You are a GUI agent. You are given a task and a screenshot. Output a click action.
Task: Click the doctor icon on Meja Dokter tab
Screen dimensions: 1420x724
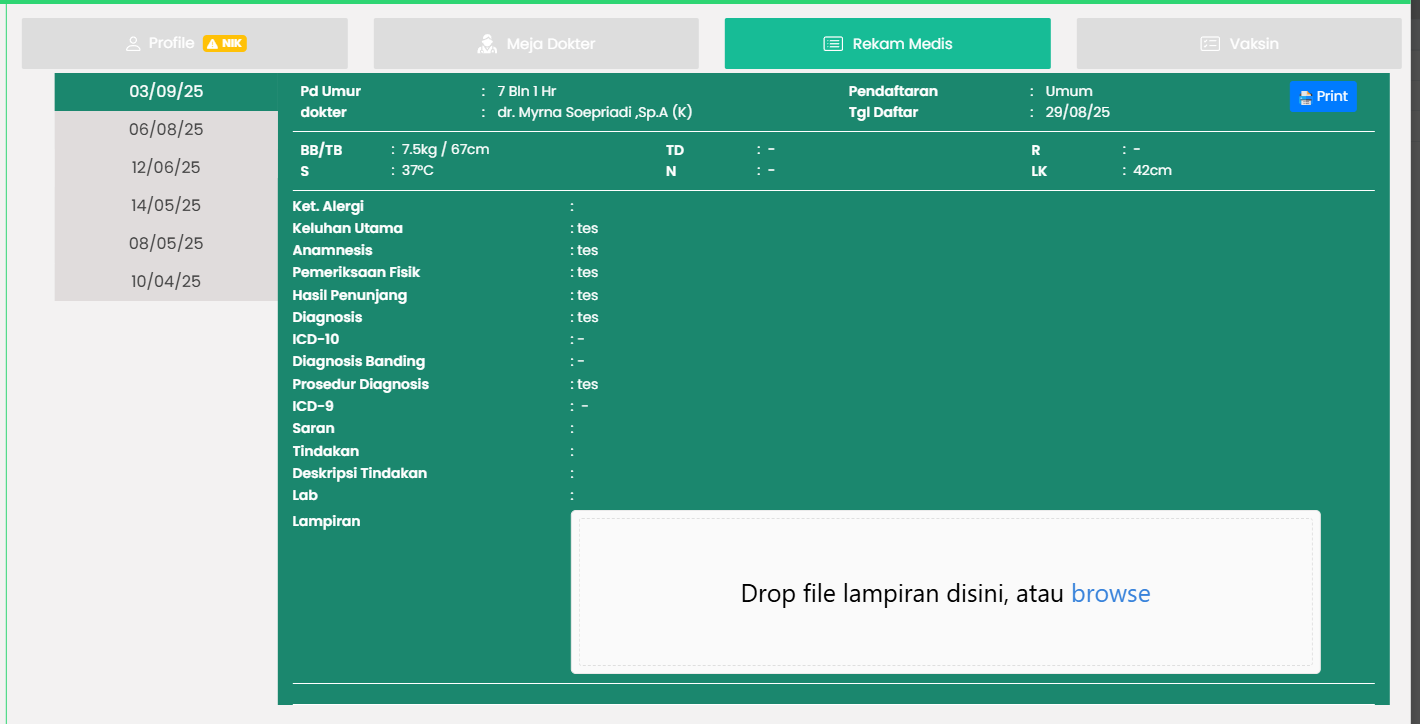[487, 43]
